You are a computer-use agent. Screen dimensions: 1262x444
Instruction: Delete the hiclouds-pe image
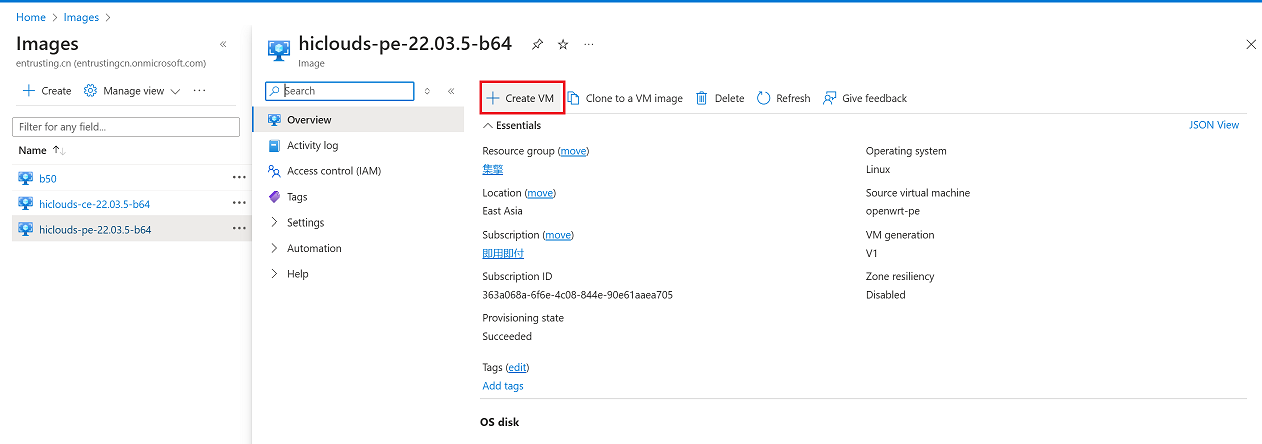[720, 98]
